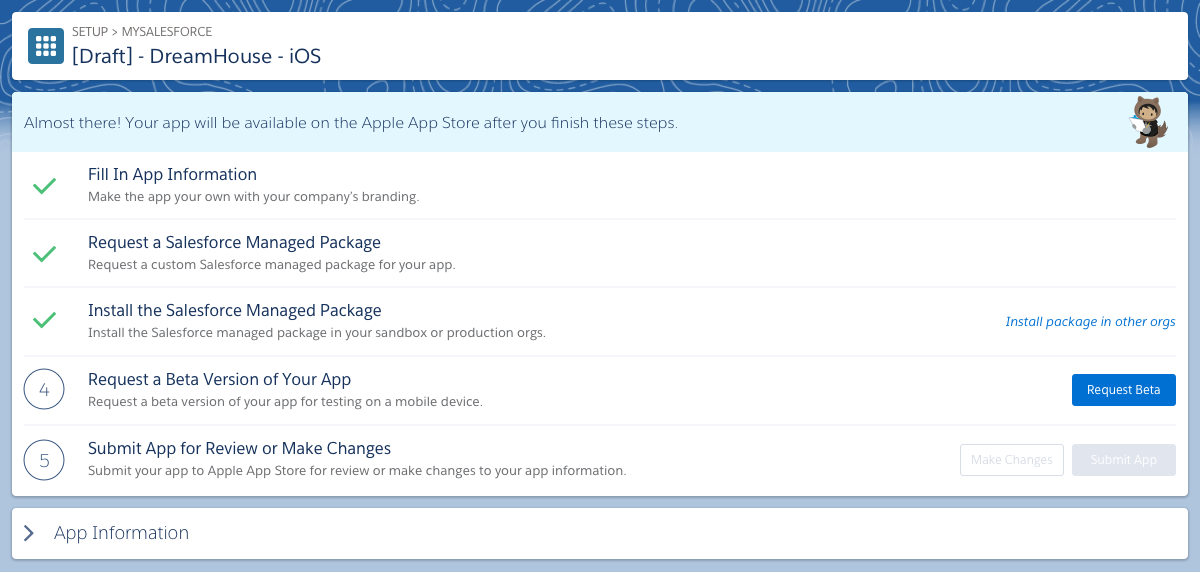Select the step 5 circle indicator
Image resolution: width=1200 pixels, height=572 pixels.
coord(44,460)
